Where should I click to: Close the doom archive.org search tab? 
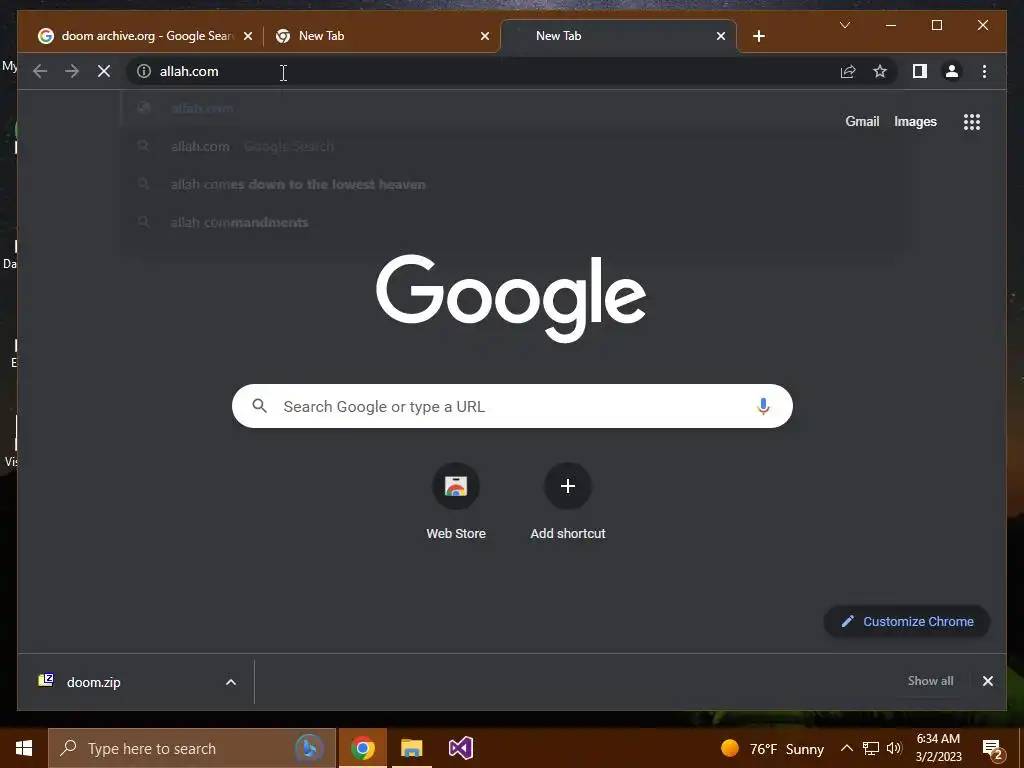248,36
